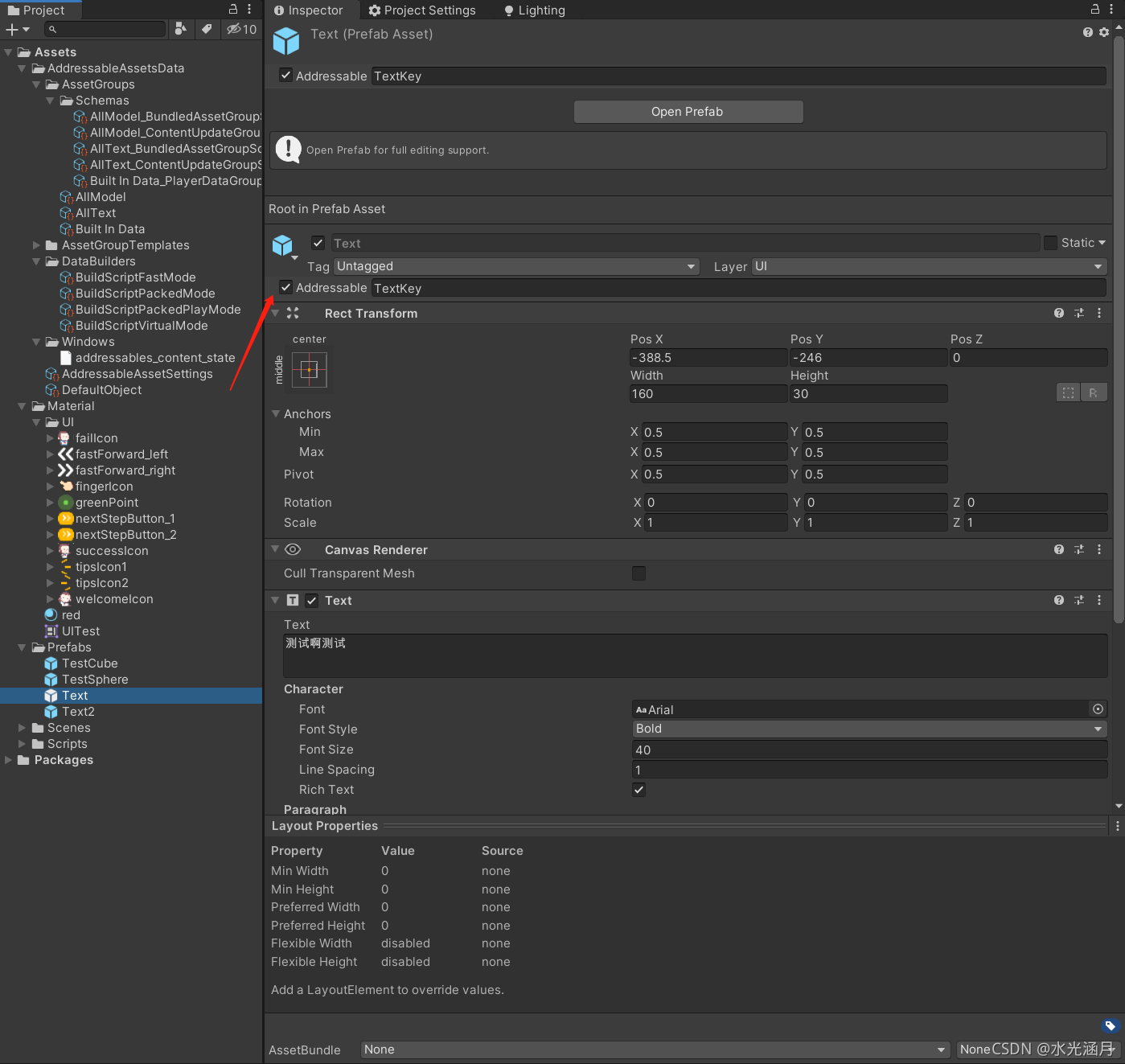Open the Tag Untagged dropdown
Screen dimensions: 1125x1064
point(516,266)
